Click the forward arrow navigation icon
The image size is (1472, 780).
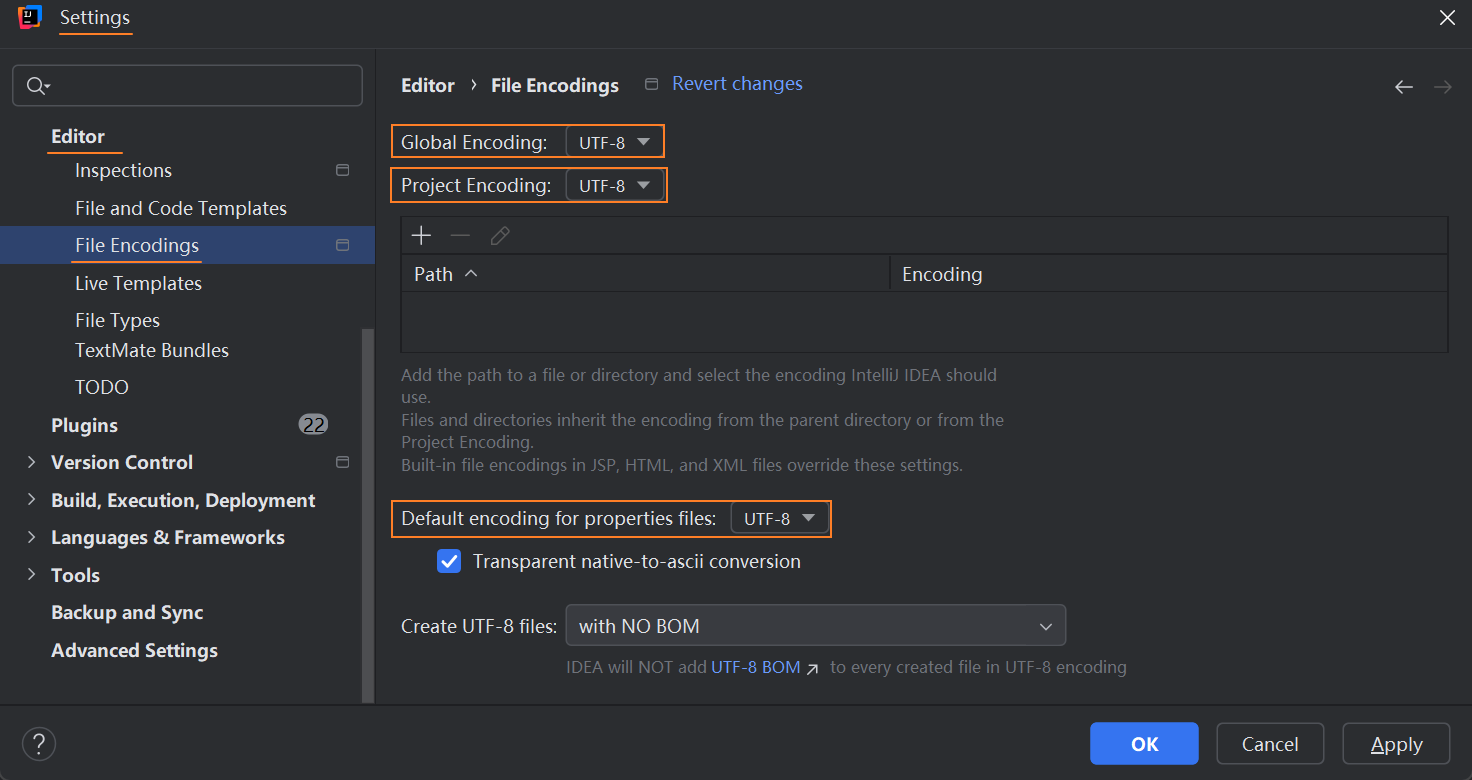point(1442,87)
